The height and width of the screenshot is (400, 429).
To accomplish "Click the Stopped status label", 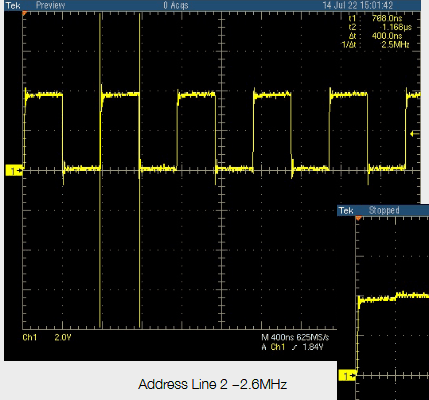I will pyautogui.click(x=384, y=211).
